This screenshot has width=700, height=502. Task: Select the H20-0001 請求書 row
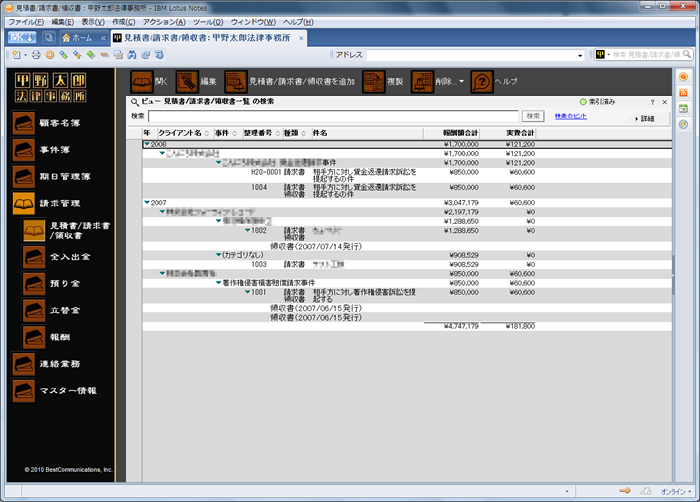[x=407, y=175]
